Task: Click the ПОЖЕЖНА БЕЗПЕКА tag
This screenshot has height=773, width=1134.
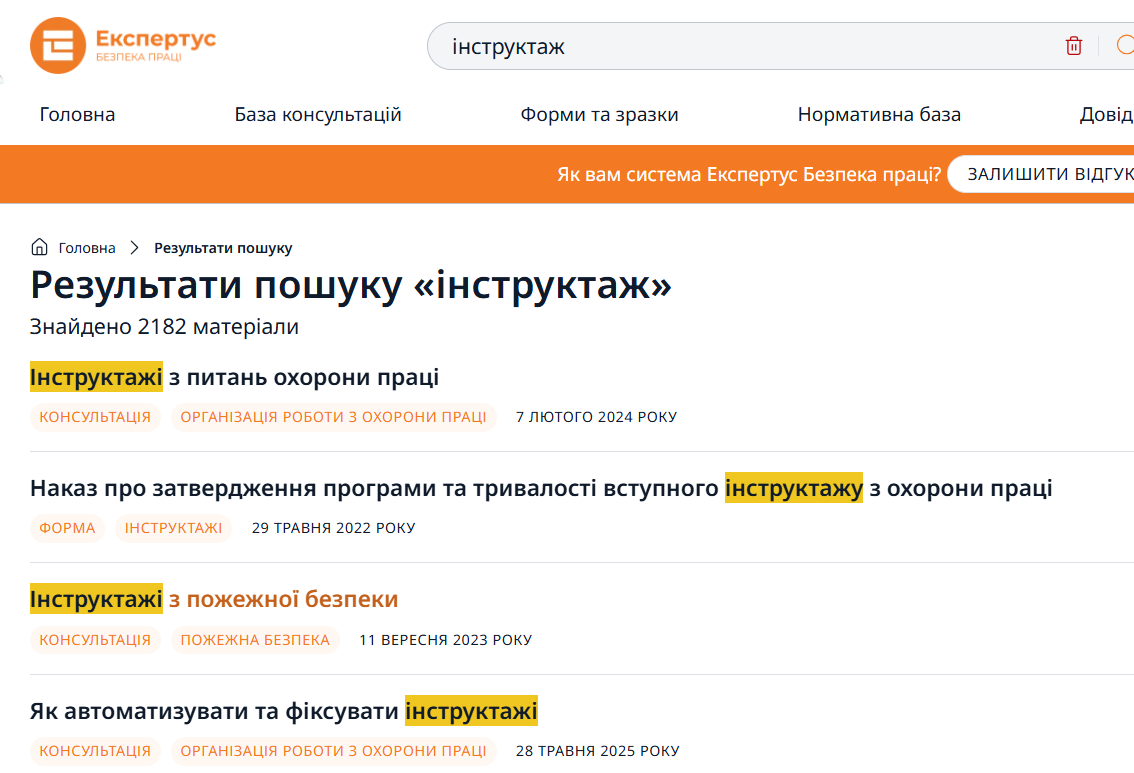Action: [255, 640]
